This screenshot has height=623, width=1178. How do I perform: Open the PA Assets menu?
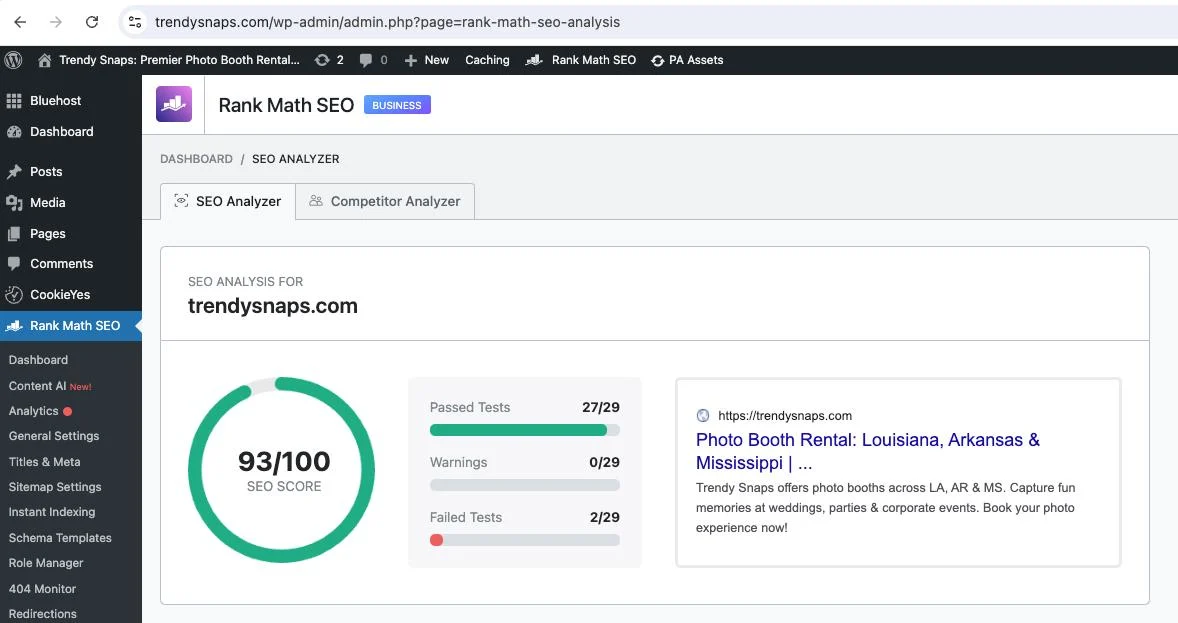pyautogui.click(x=686, y=60)
